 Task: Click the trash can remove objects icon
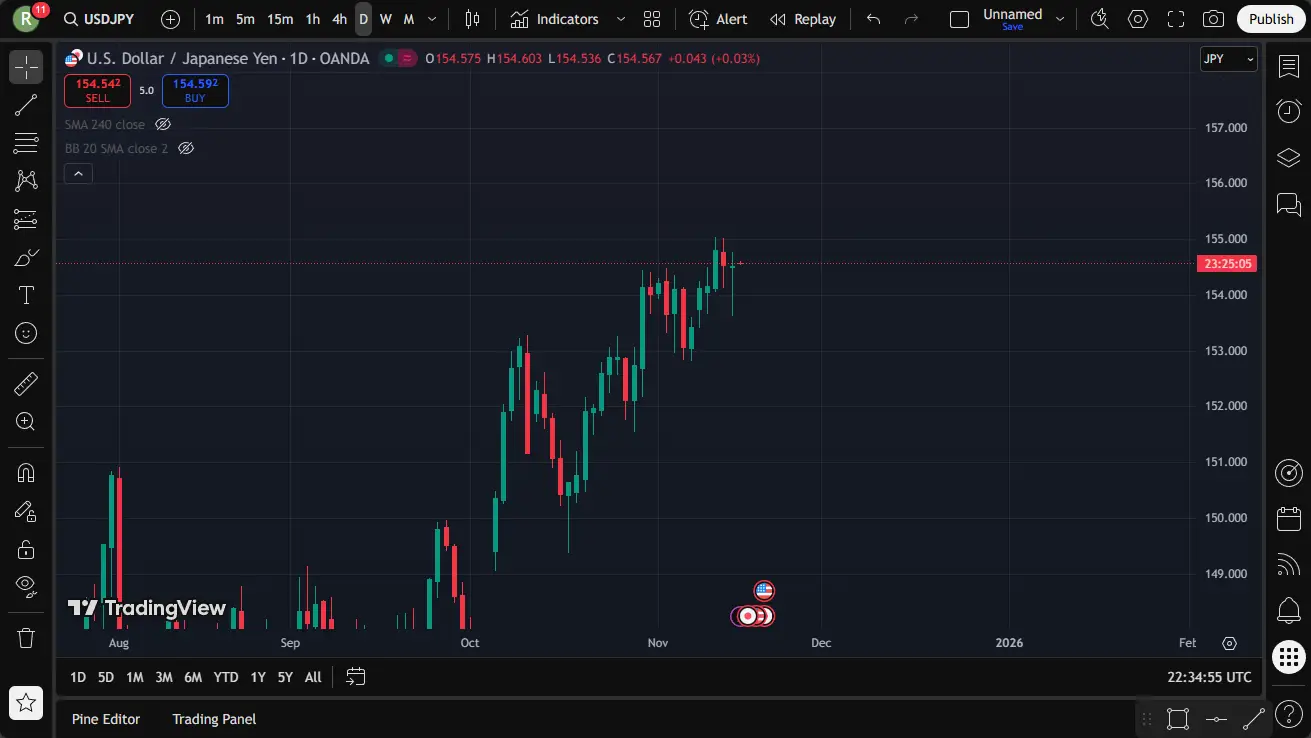pyautogui.click(x=26, y=637)
